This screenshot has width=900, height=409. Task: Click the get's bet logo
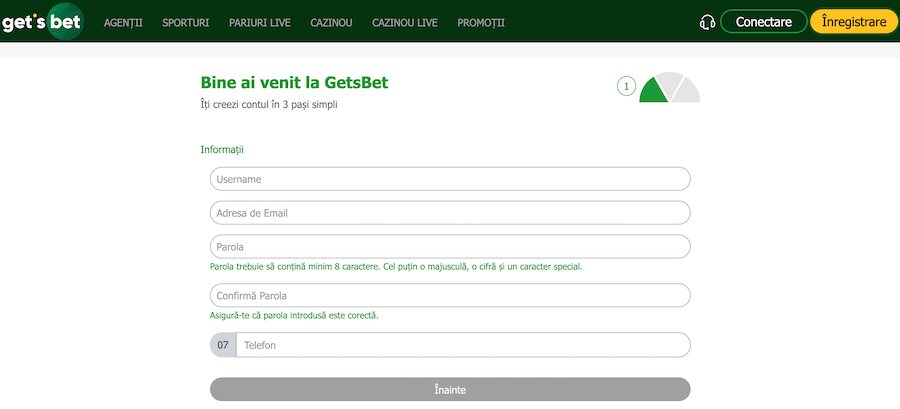pyautogui.click(x=42, y=22)
